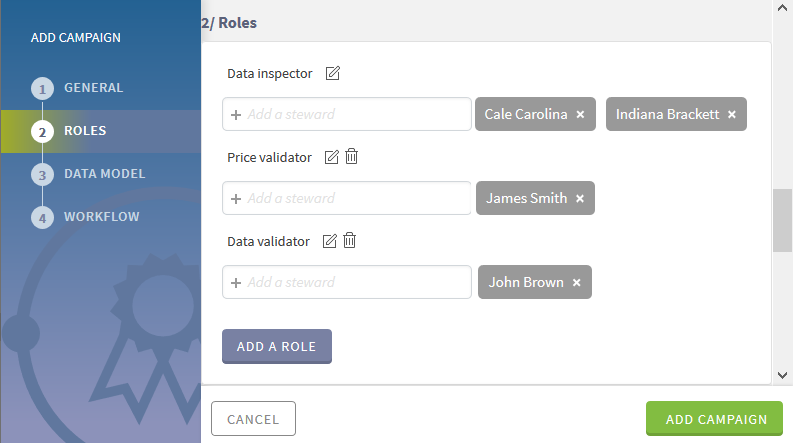Jump to the Workflow step

(101, 217)
